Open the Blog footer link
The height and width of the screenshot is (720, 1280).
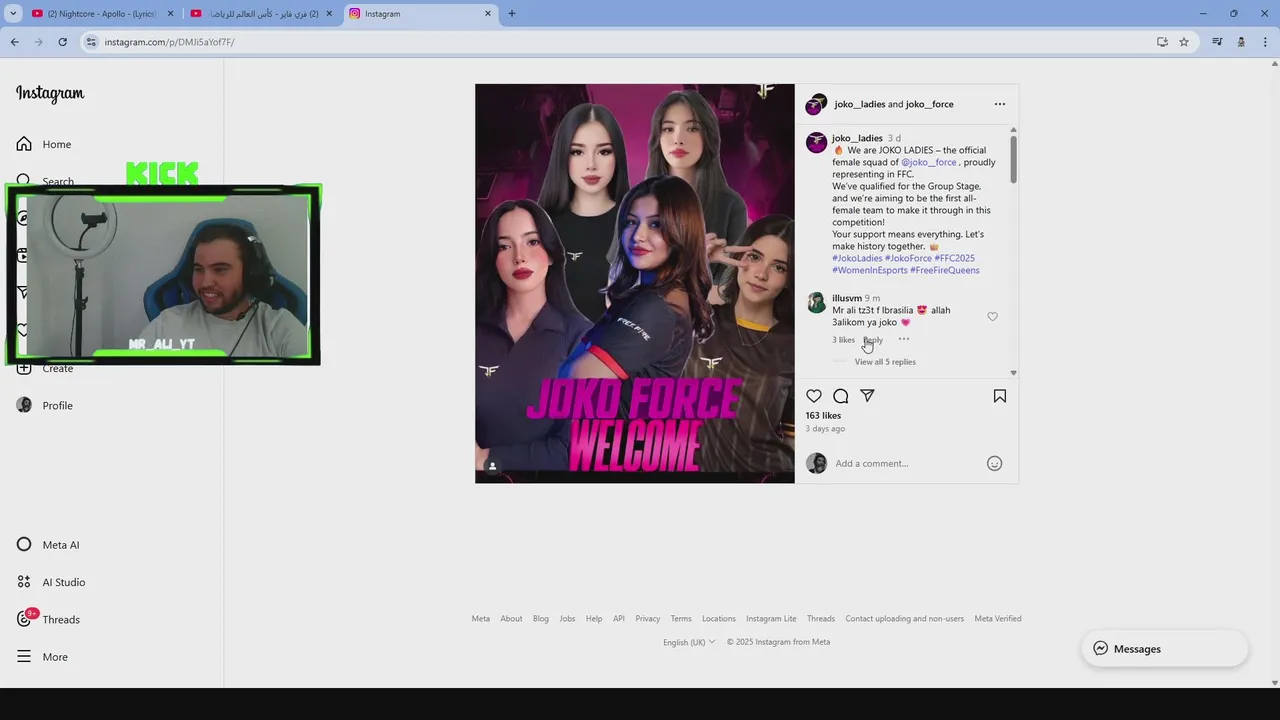click(x=541, y=618)
